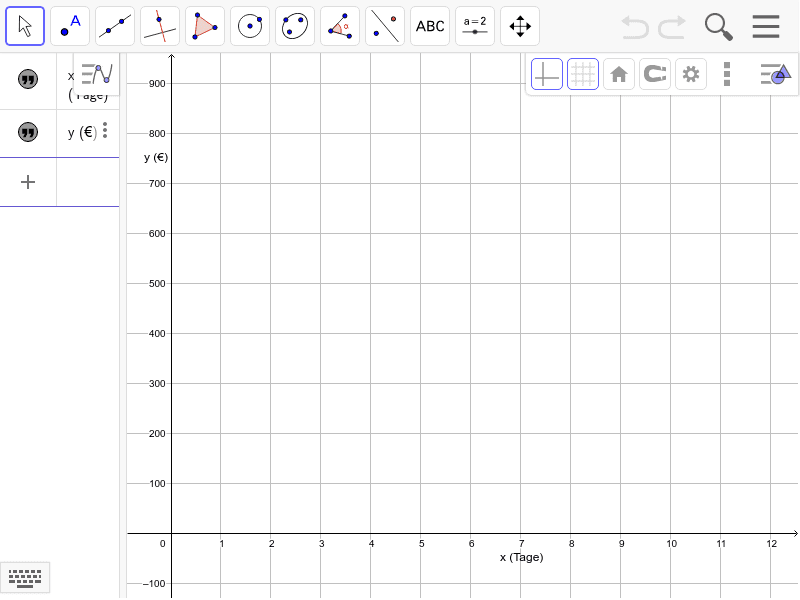800x600 pixels.
Task: Toggle visibility of x (Tage) text
Action: tap(28, 79)
